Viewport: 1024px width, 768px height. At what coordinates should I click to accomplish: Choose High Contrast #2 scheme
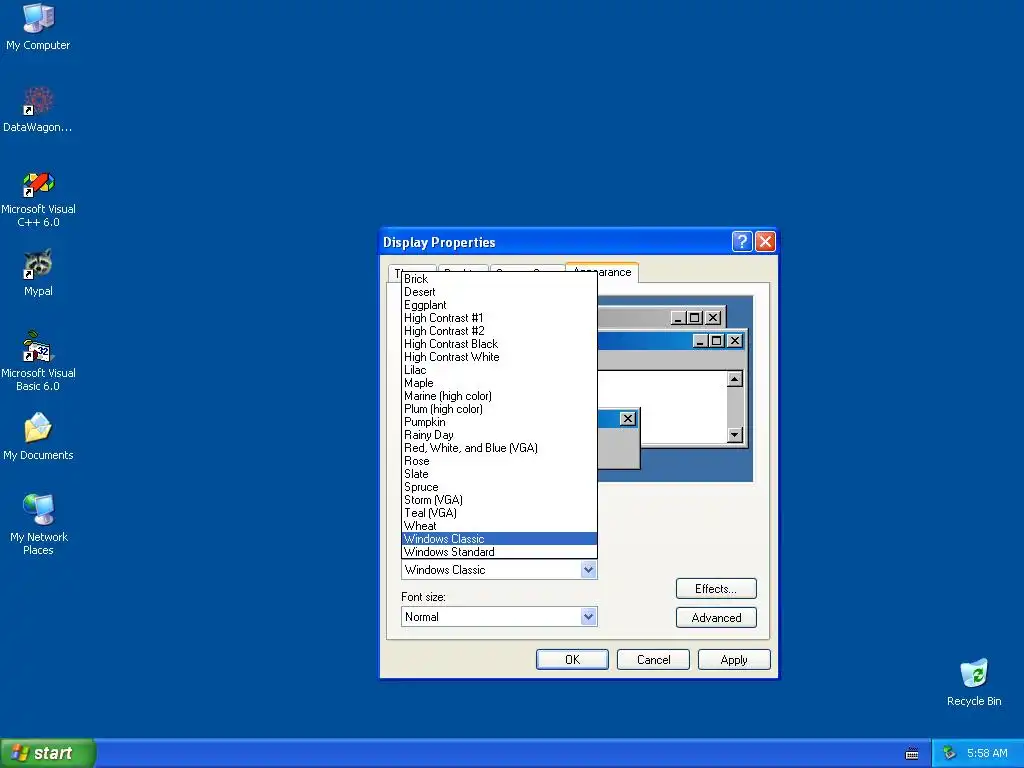499,331
